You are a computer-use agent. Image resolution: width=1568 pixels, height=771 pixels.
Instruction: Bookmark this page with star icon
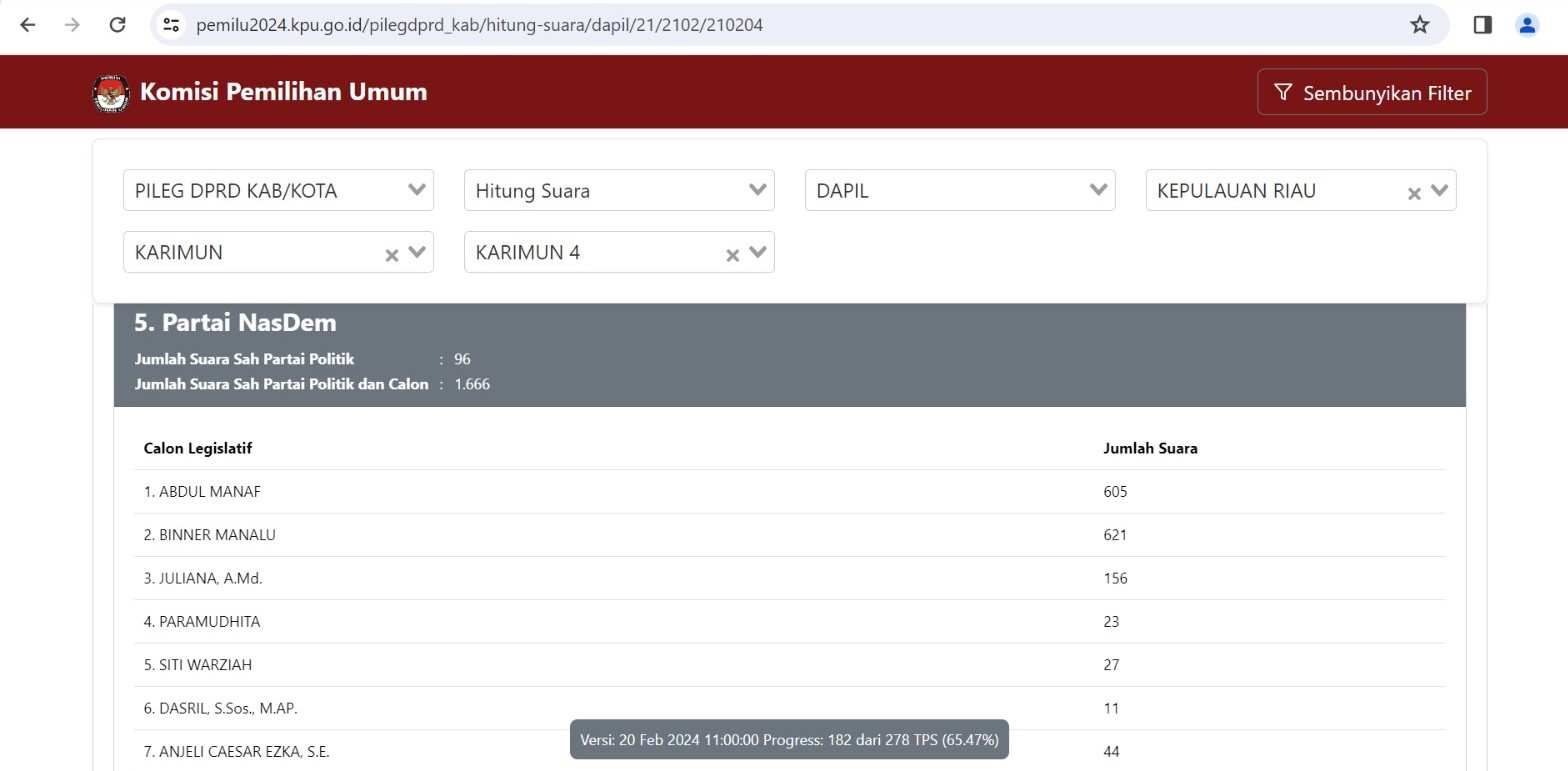tap(1419, 25)
